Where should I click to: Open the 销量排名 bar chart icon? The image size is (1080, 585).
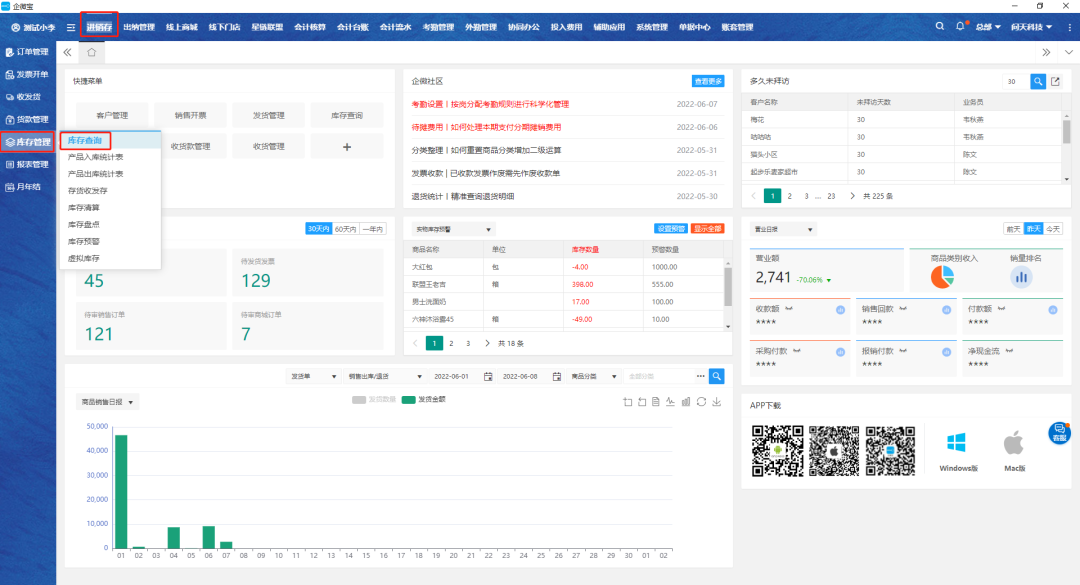[1022, 277]
